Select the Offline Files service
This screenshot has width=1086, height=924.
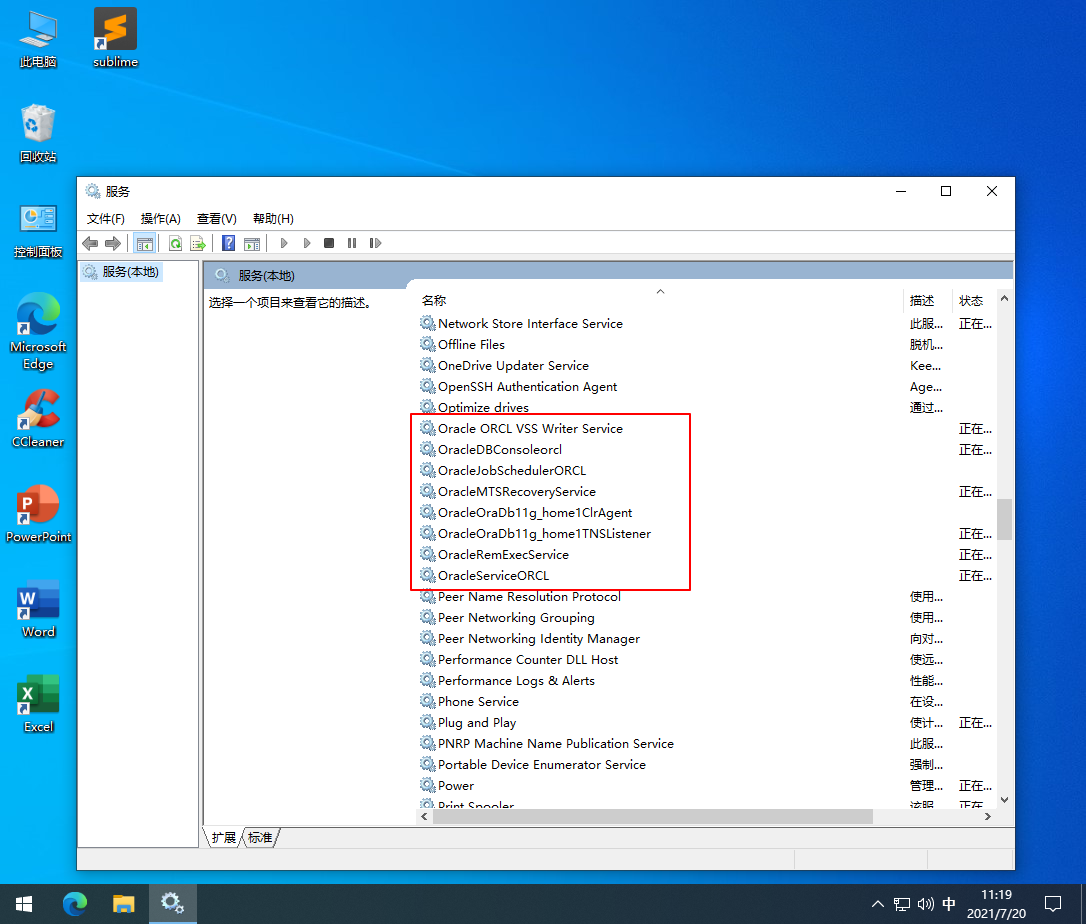pos(471,344)
